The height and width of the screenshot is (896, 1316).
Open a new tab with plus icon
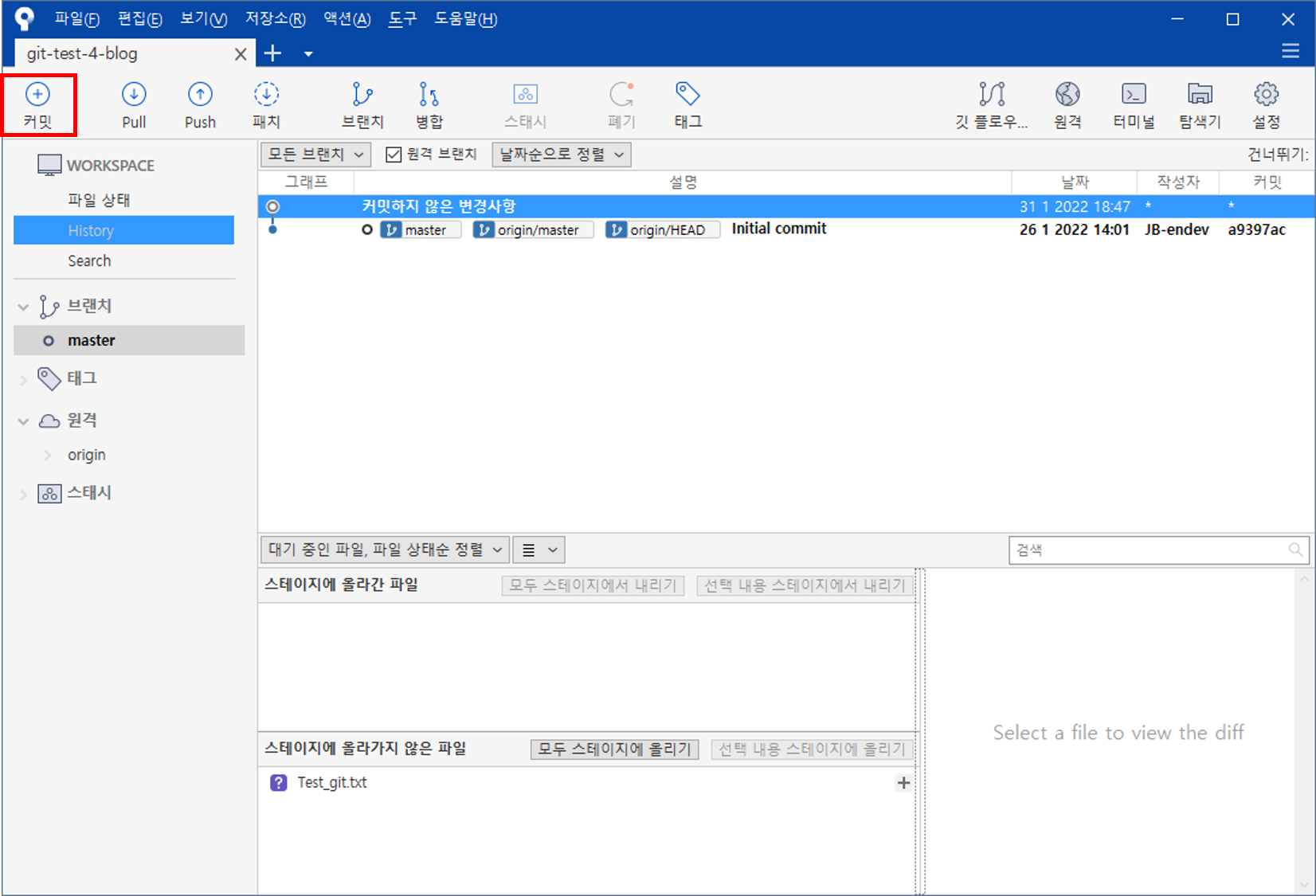pyautogui.click(x=272, y=53)
